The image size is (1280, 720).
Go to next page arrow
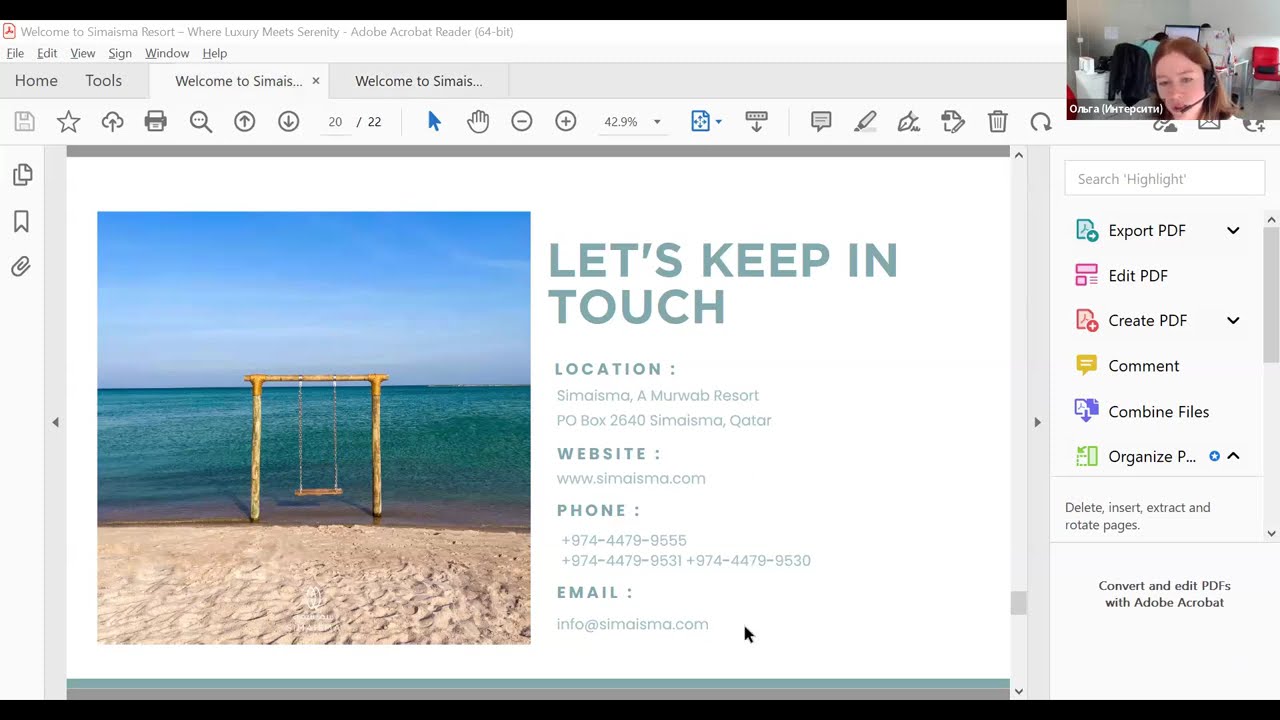click(x=289, y=122)
